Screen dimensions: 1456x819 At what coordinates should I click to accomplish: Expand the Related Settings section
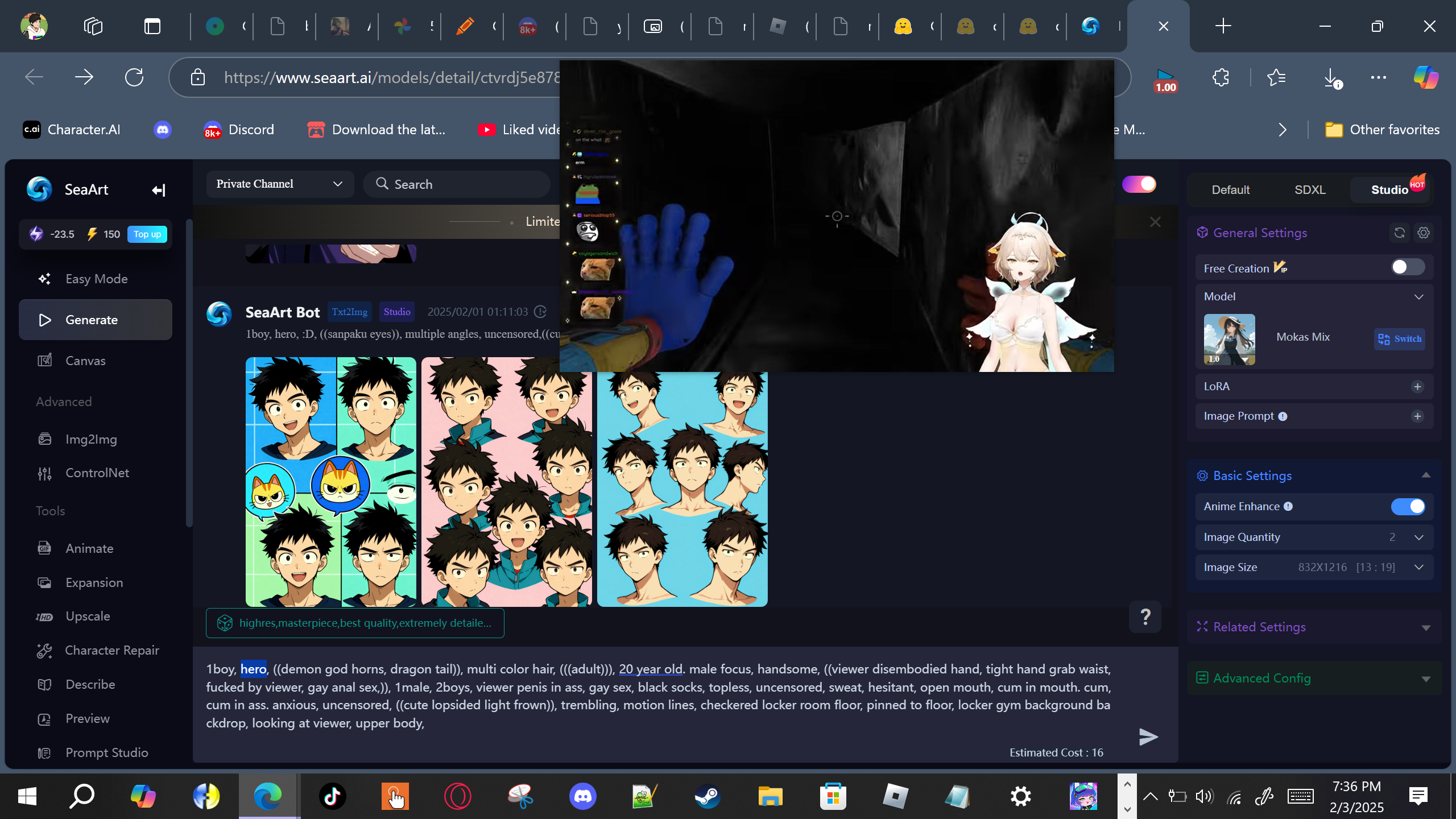click(x=1426, y=627)
